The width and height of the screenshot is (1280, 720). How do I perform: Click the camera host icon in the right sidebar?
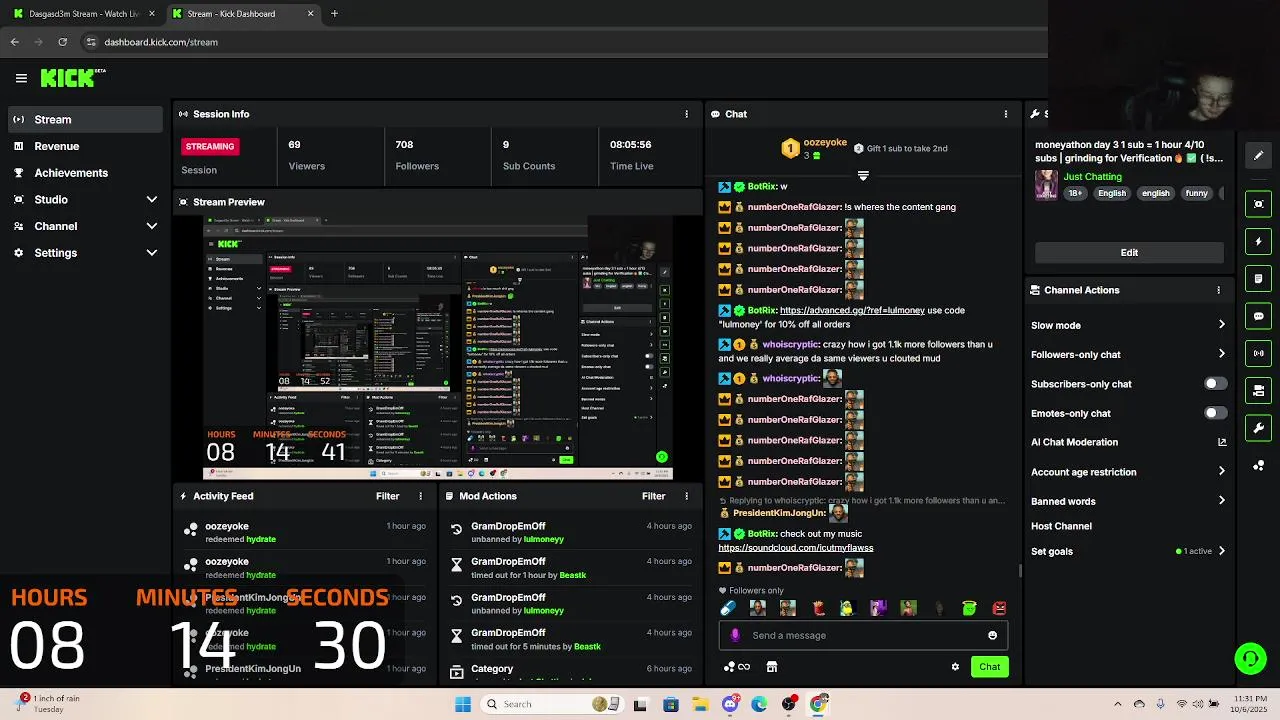click(x=1259, y=391)
